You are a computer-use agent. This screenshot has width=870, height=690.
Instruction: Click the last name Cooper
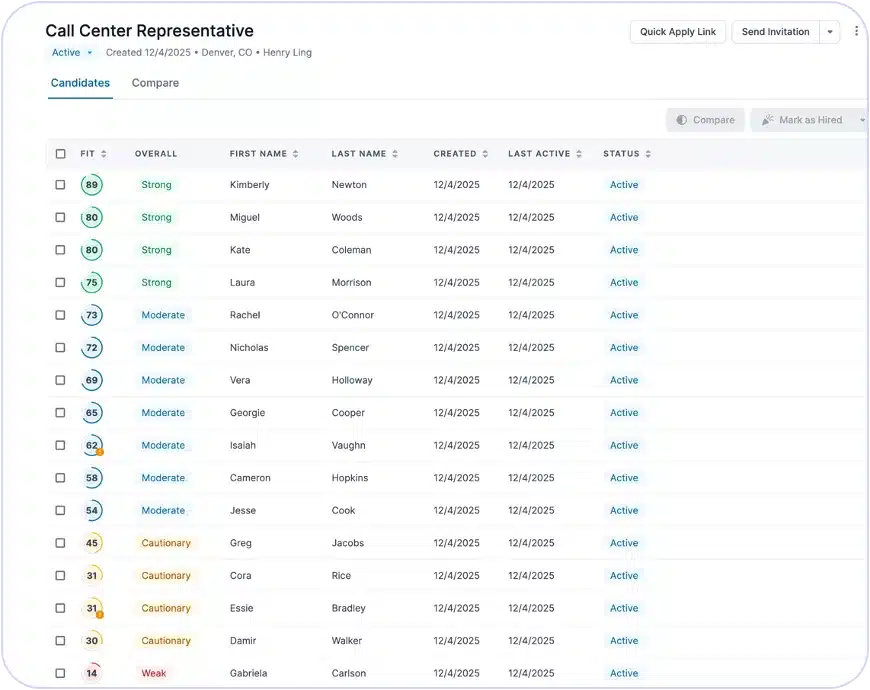coord(348,413)
